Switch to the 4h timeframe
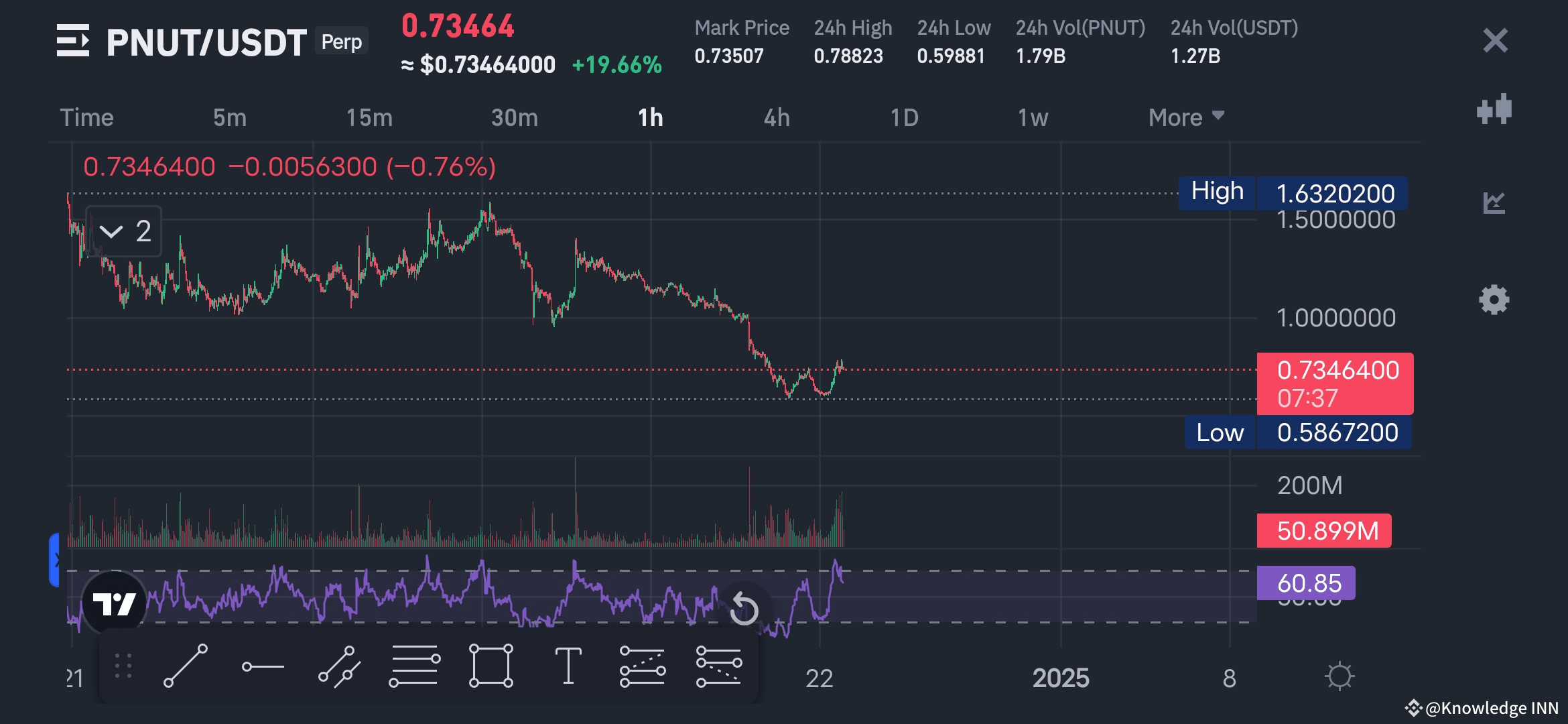 (777, 117)
